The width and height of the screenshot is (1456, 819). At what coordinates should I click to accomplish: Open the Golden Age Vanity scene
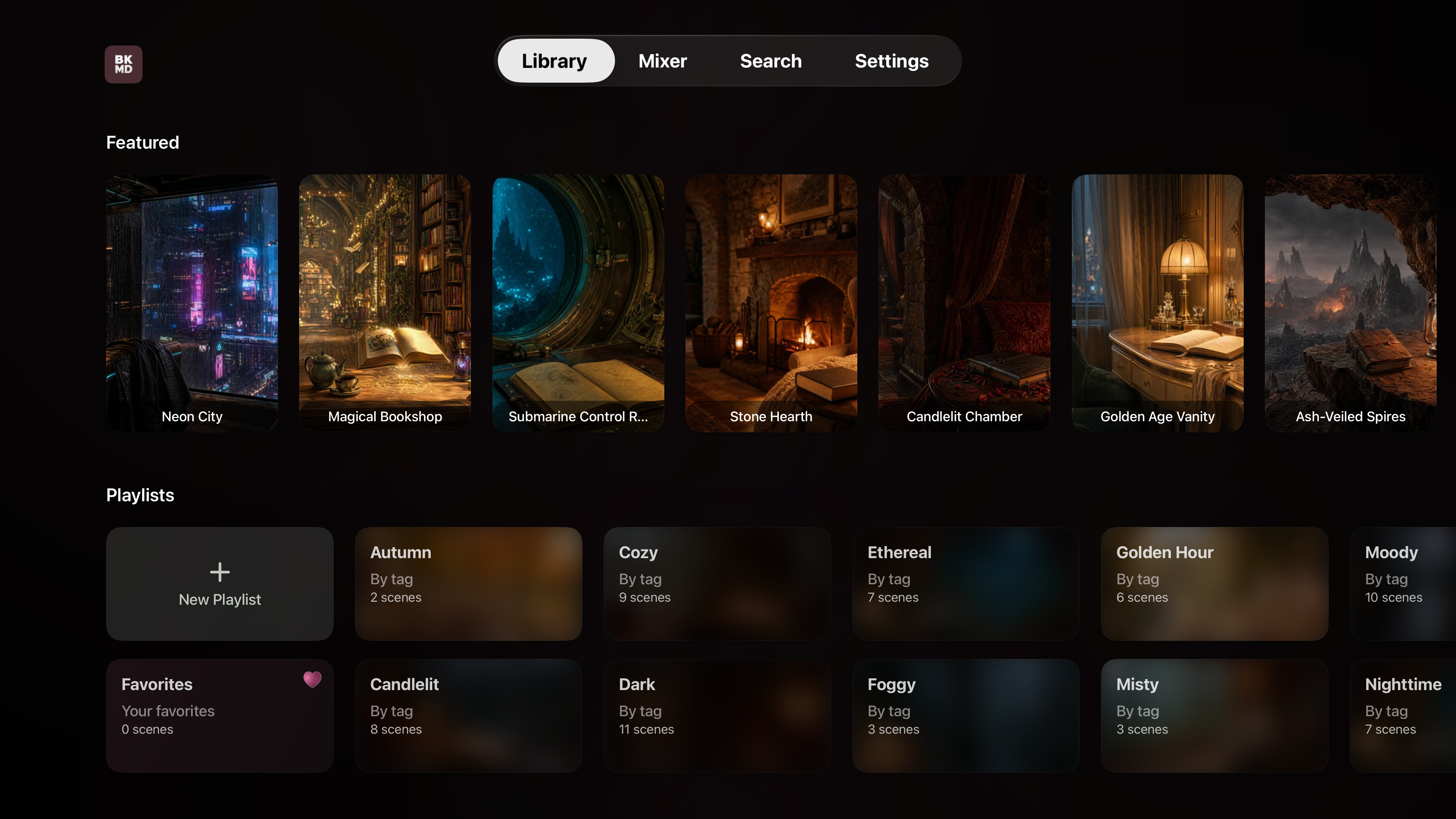click(x=1158, y=303)
